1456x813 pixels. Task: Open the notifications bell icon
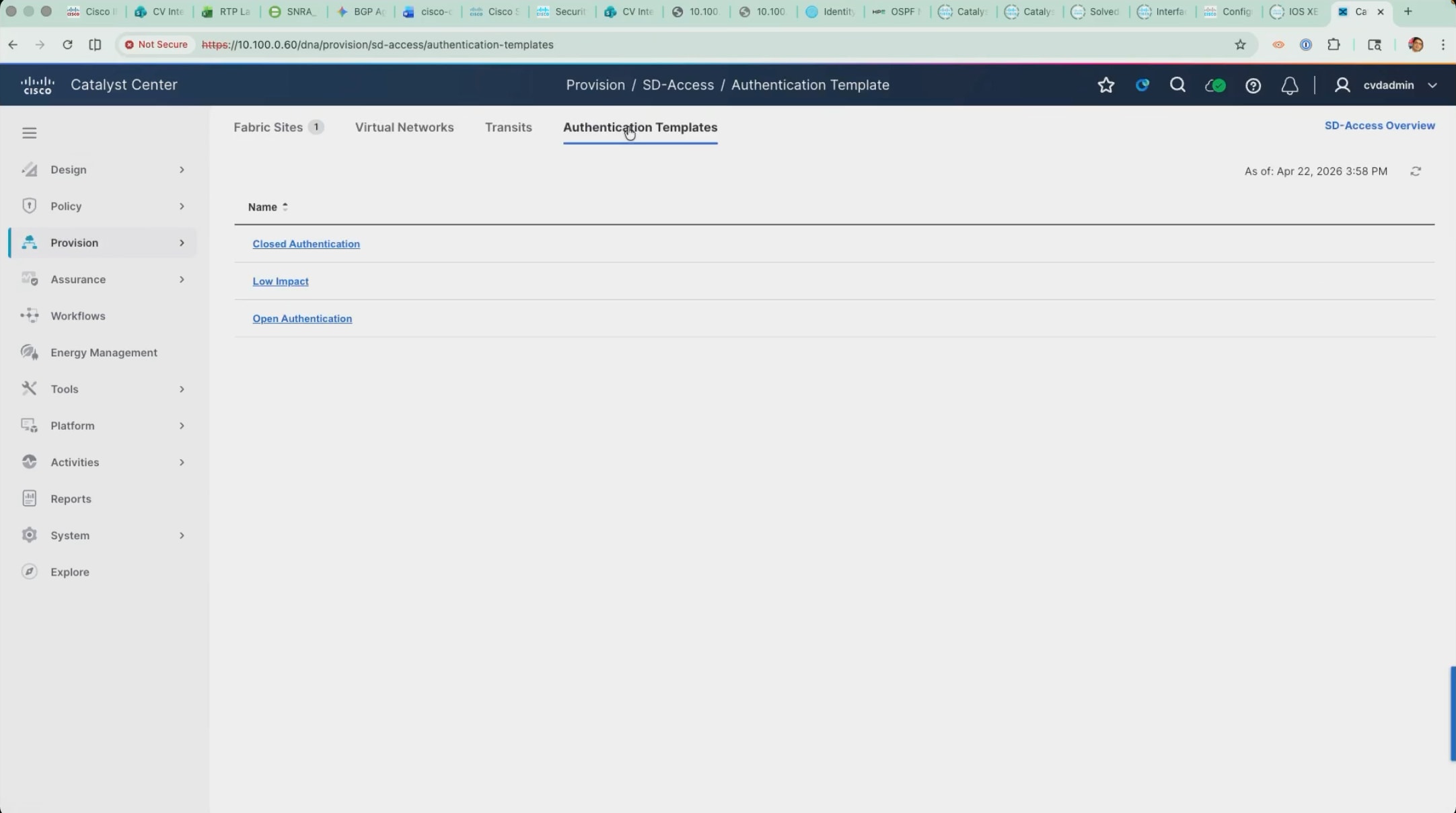click(x=1289, y=85)
